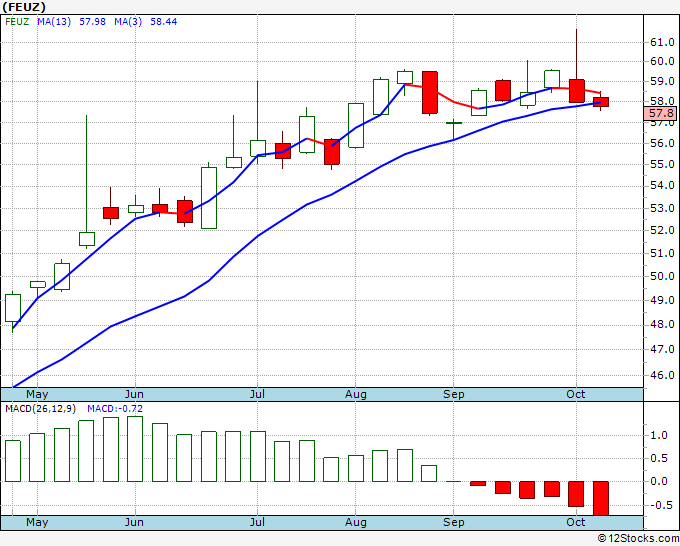Select the MA(13) legend label
Viewport: 680px width, 546px height.
click(x=54, y=22)
